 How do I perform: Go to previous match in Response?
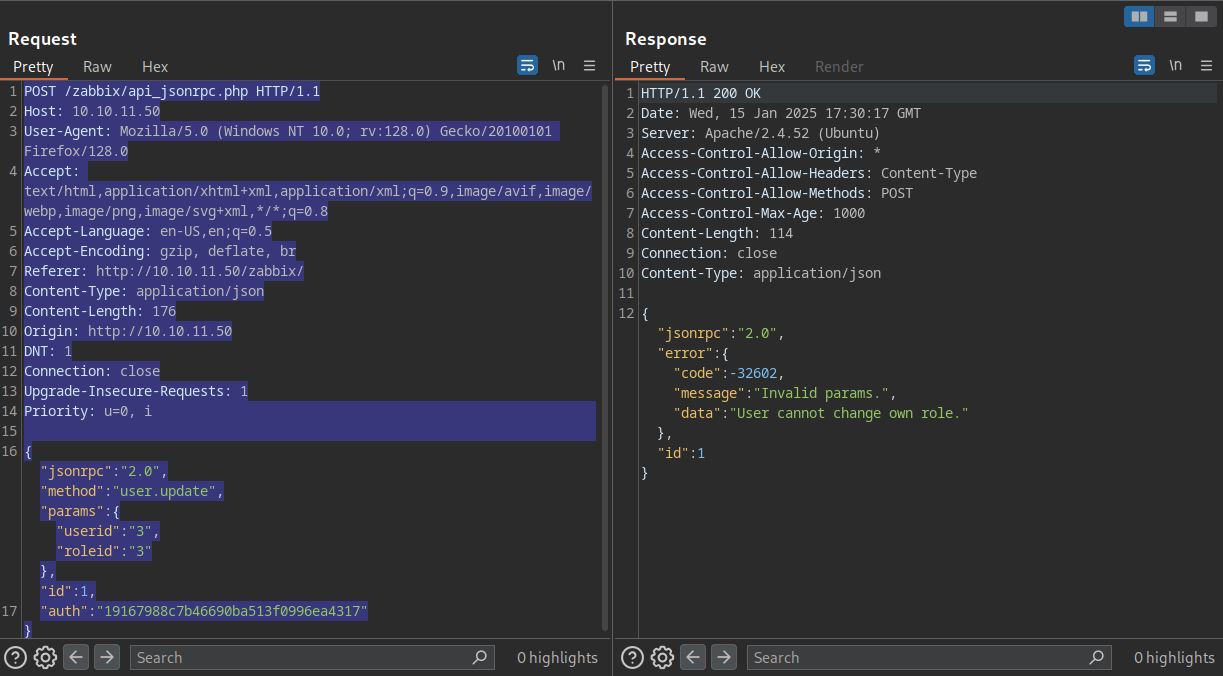tap(693, 657)
